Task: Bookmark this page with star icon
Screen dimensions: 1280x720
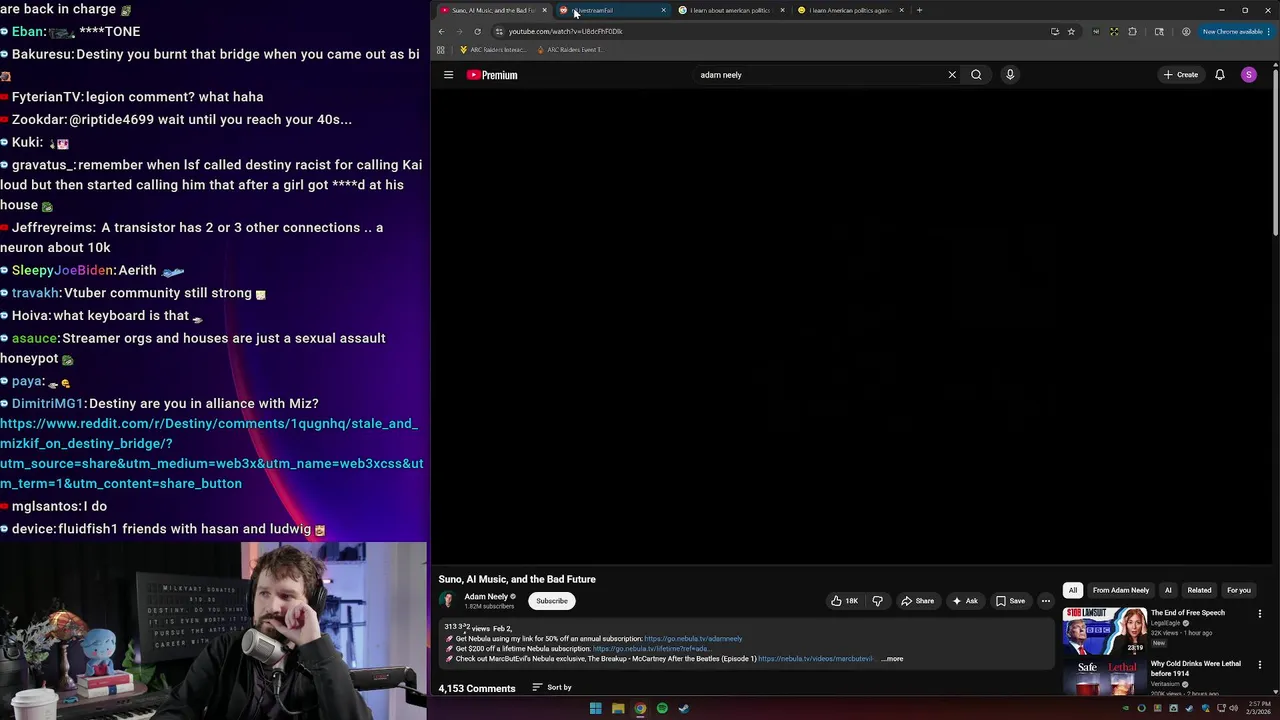Action: click(x=1071, y=31)
